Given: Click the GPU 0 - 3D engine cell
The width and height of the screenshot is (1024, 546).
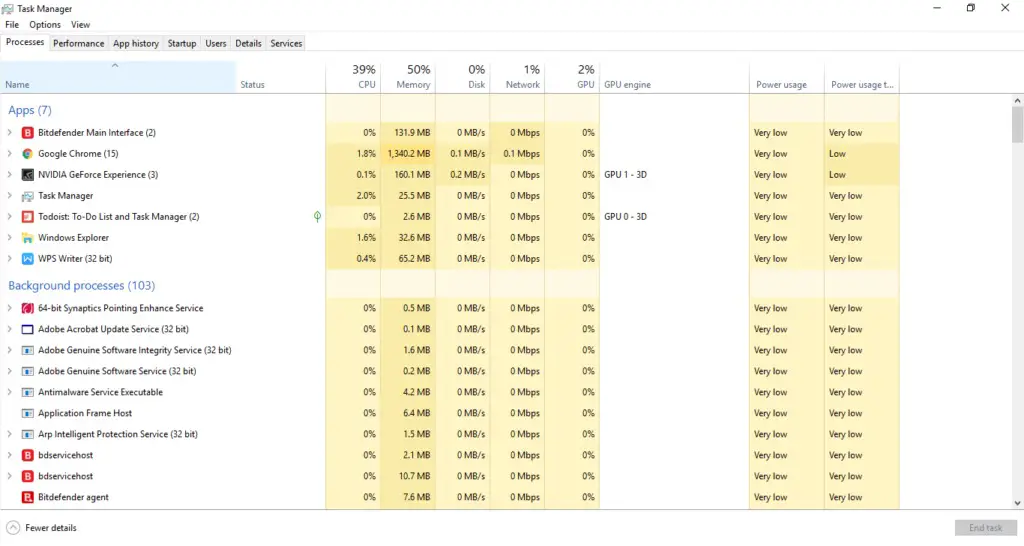Looking at the screenshot, I should [625, 216].
